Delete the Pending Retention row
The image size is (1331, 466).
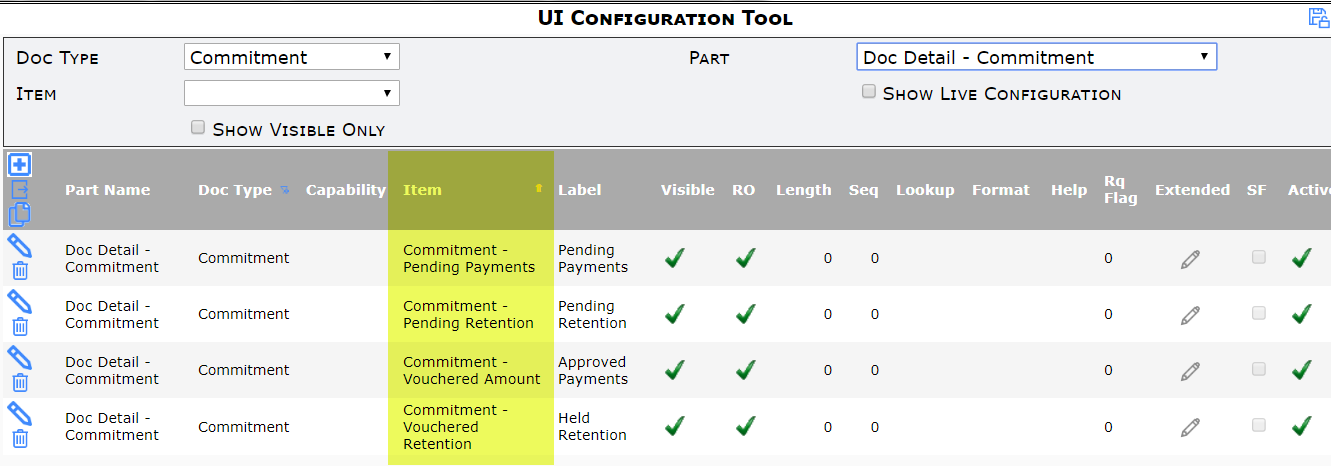pyautogui.click(x=20, y=326)
